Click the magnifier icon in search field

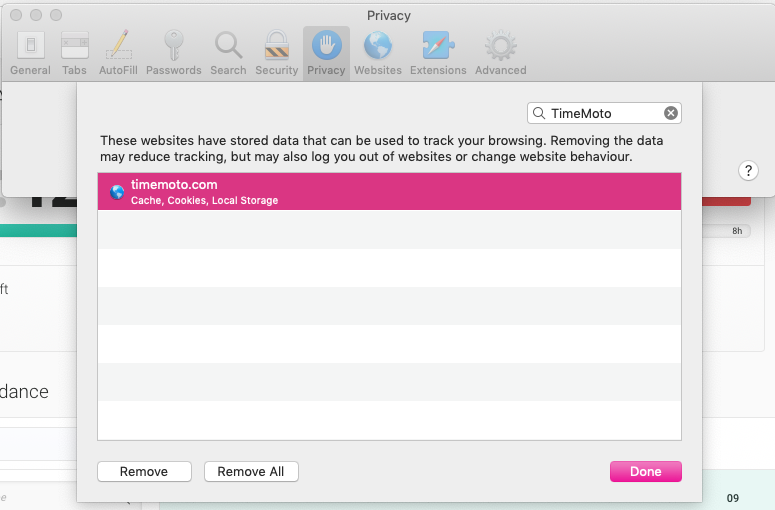pos(539,113)
